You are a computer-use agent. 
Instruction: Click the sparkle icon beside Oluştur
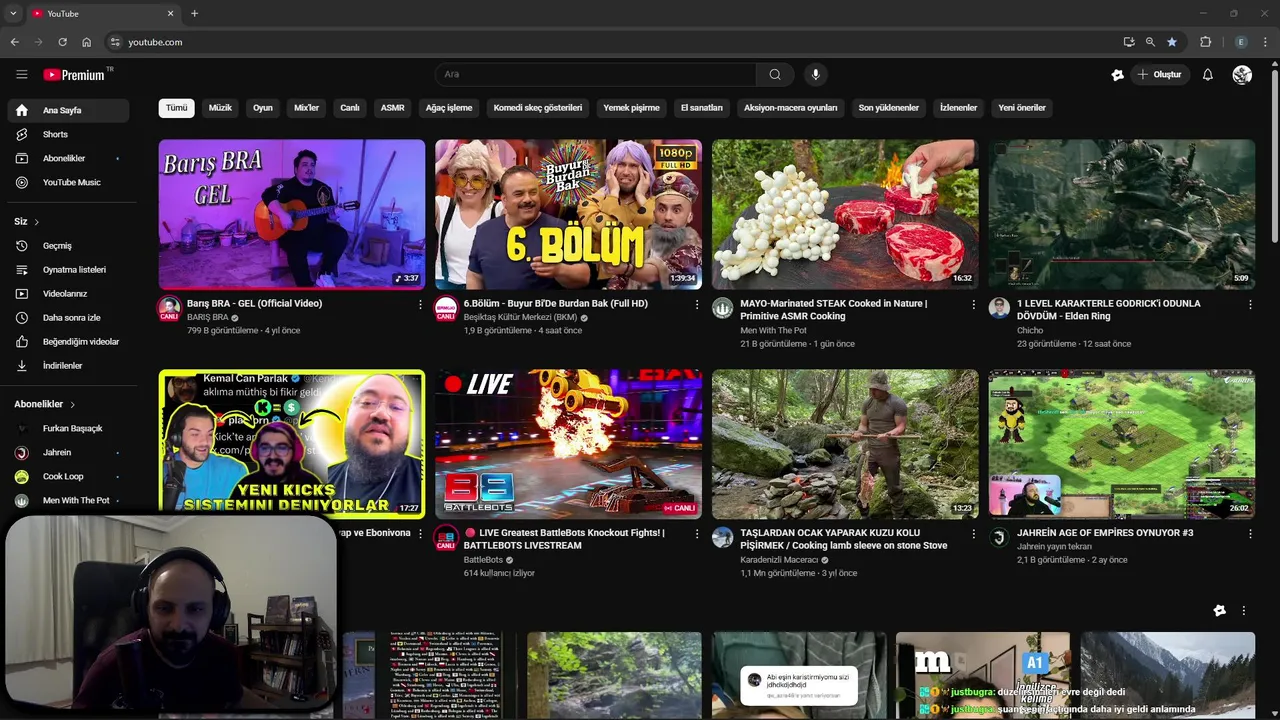tap(1117, 74)
